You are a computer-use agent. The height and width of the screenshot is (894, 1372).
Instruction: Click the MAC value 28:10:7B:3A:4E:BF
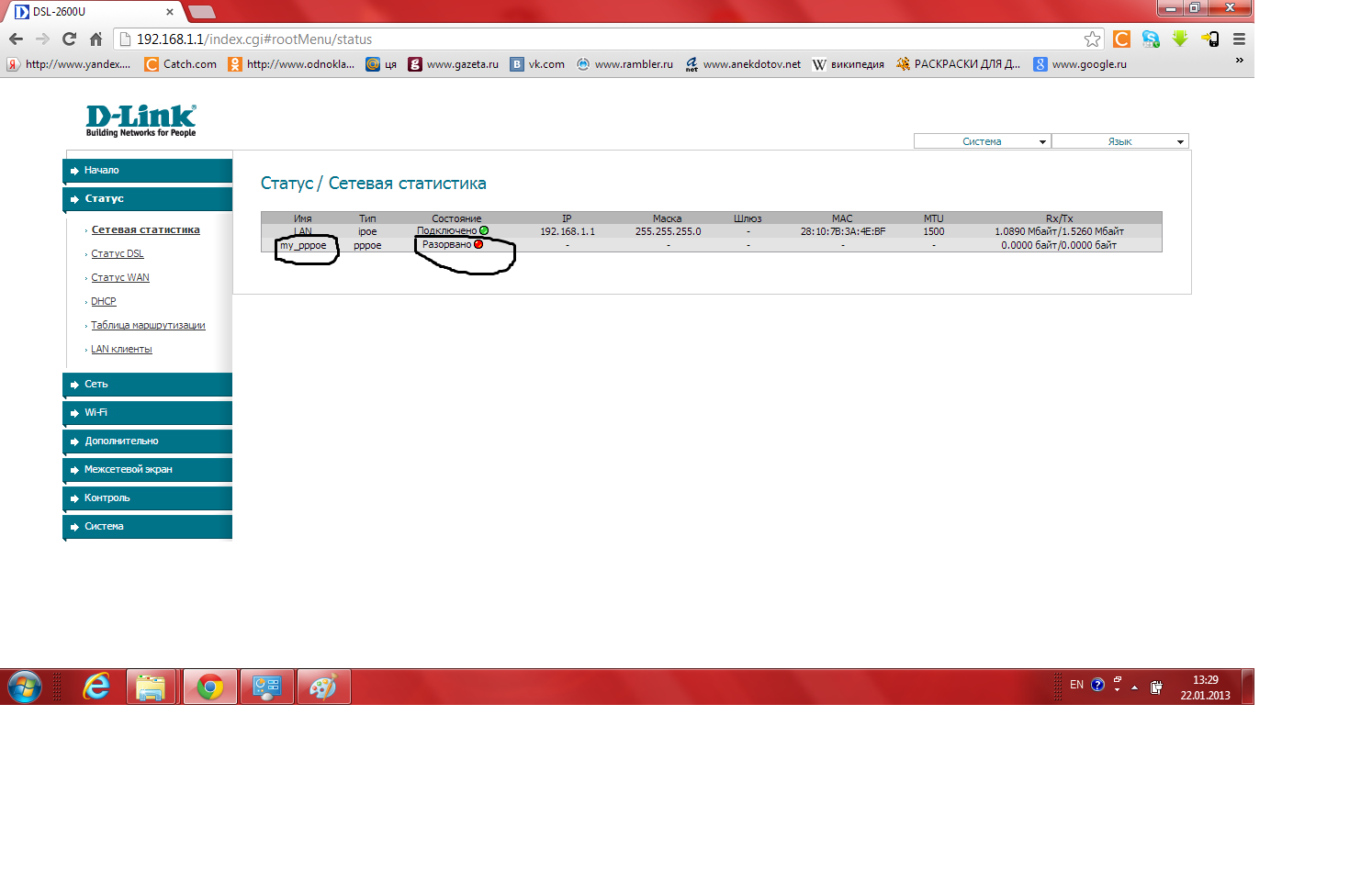coord(843,231)
